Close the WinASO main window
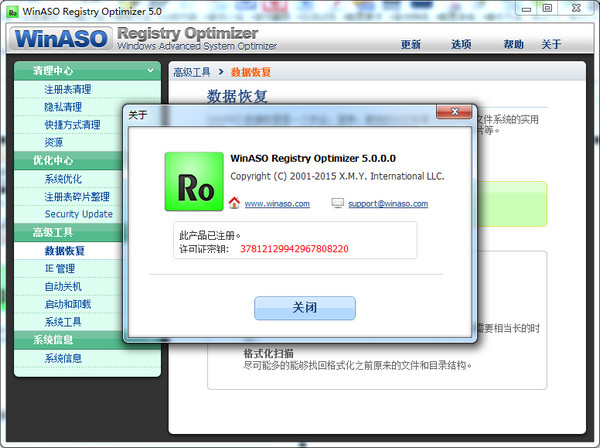This screenshot has width=600, height=448. pos(576,8)
